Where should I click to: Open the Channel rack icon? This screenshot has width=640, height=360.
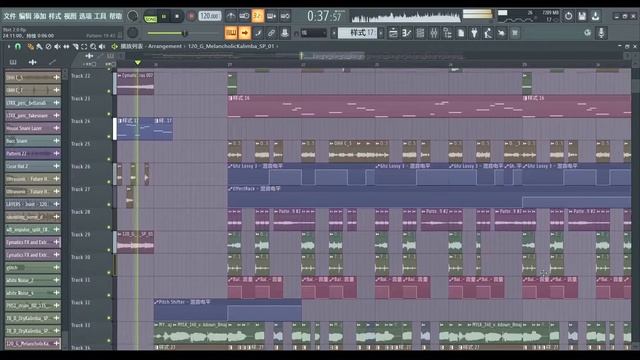(420, 33)
